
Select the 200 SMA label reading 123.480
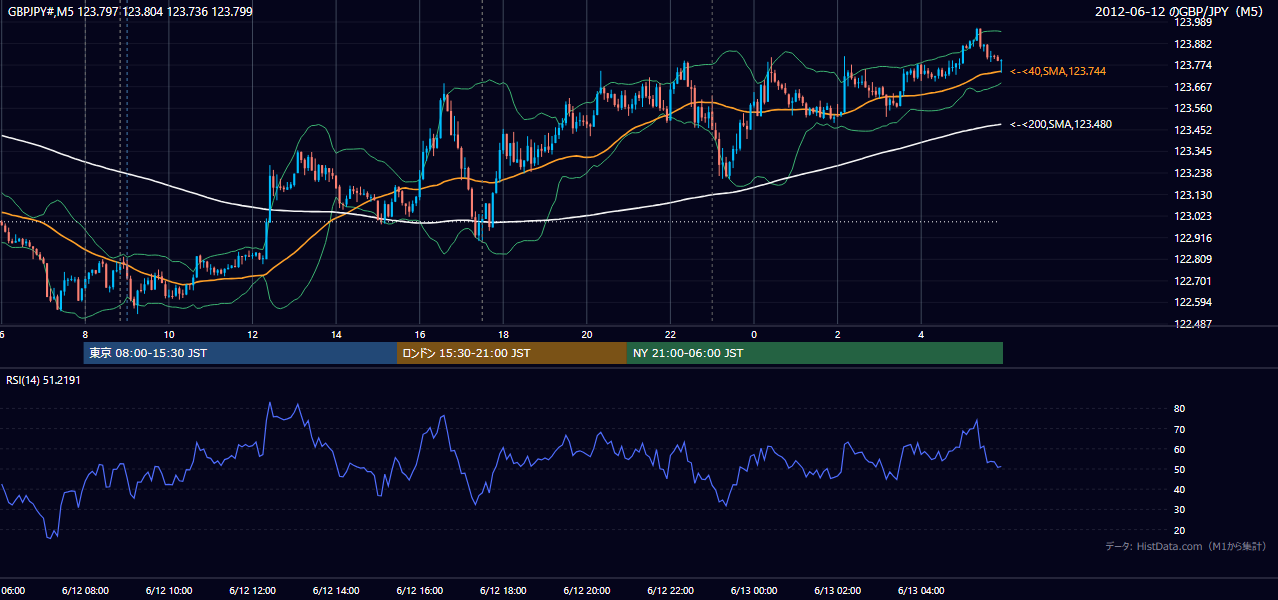click(x=1061, y=125)
